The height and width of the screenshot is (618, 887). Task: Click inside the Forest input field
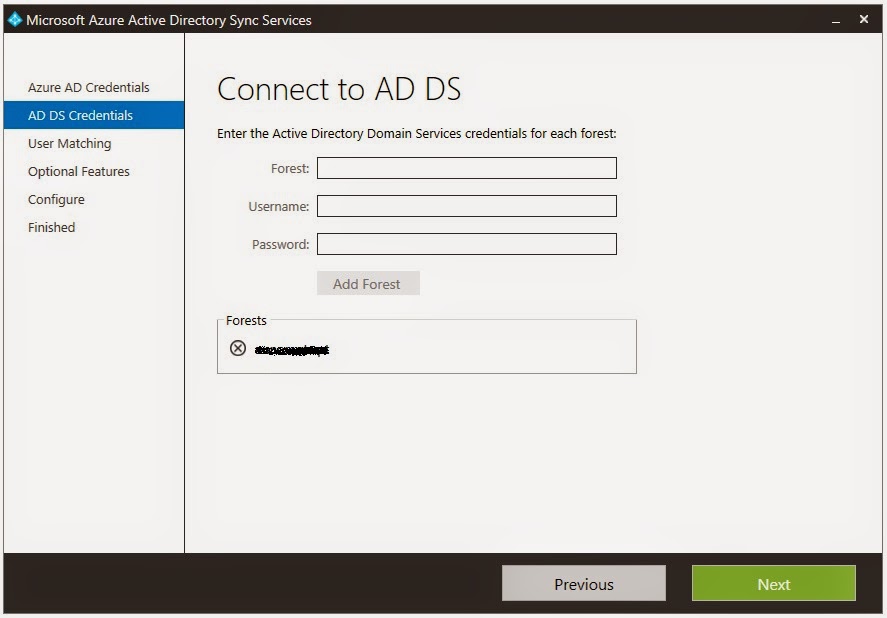tap(466, 168)
